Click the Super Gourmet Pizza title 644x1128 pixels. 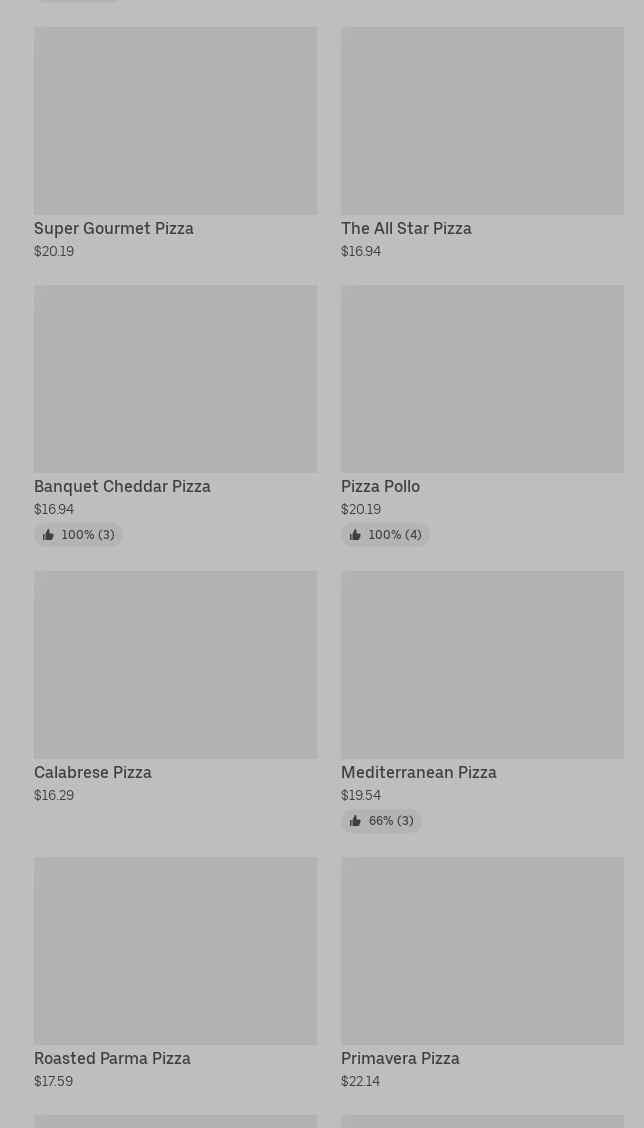(x=114, y=228)
